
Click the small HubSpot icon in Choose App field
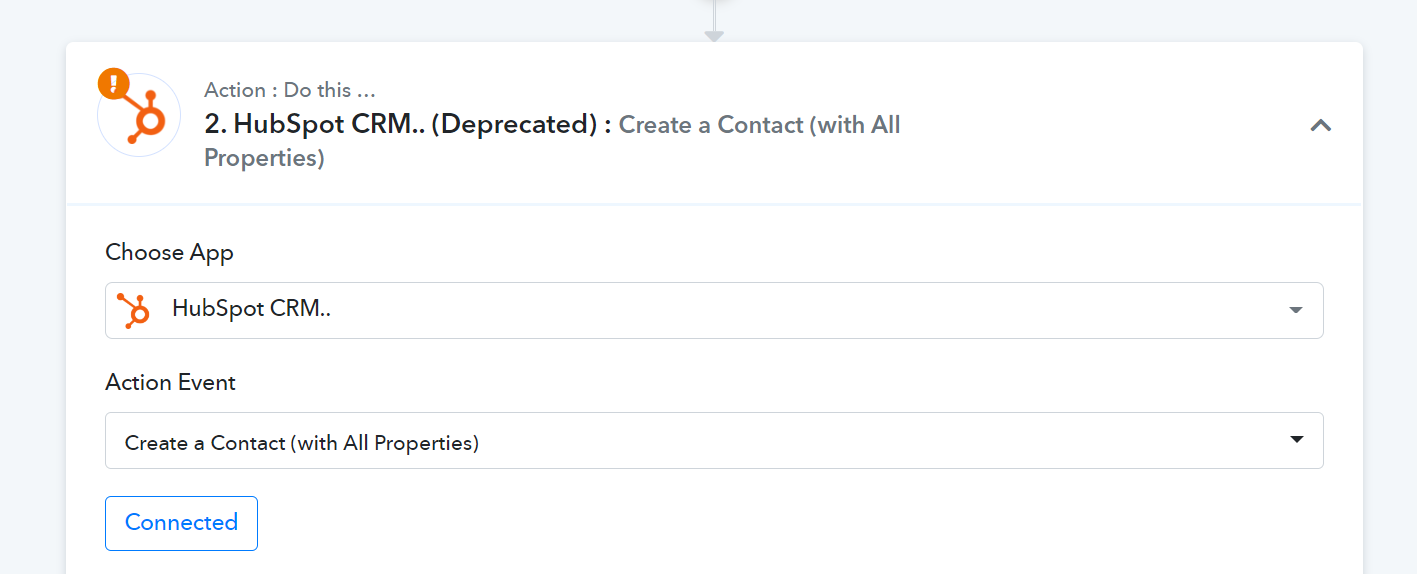point(133,311)
